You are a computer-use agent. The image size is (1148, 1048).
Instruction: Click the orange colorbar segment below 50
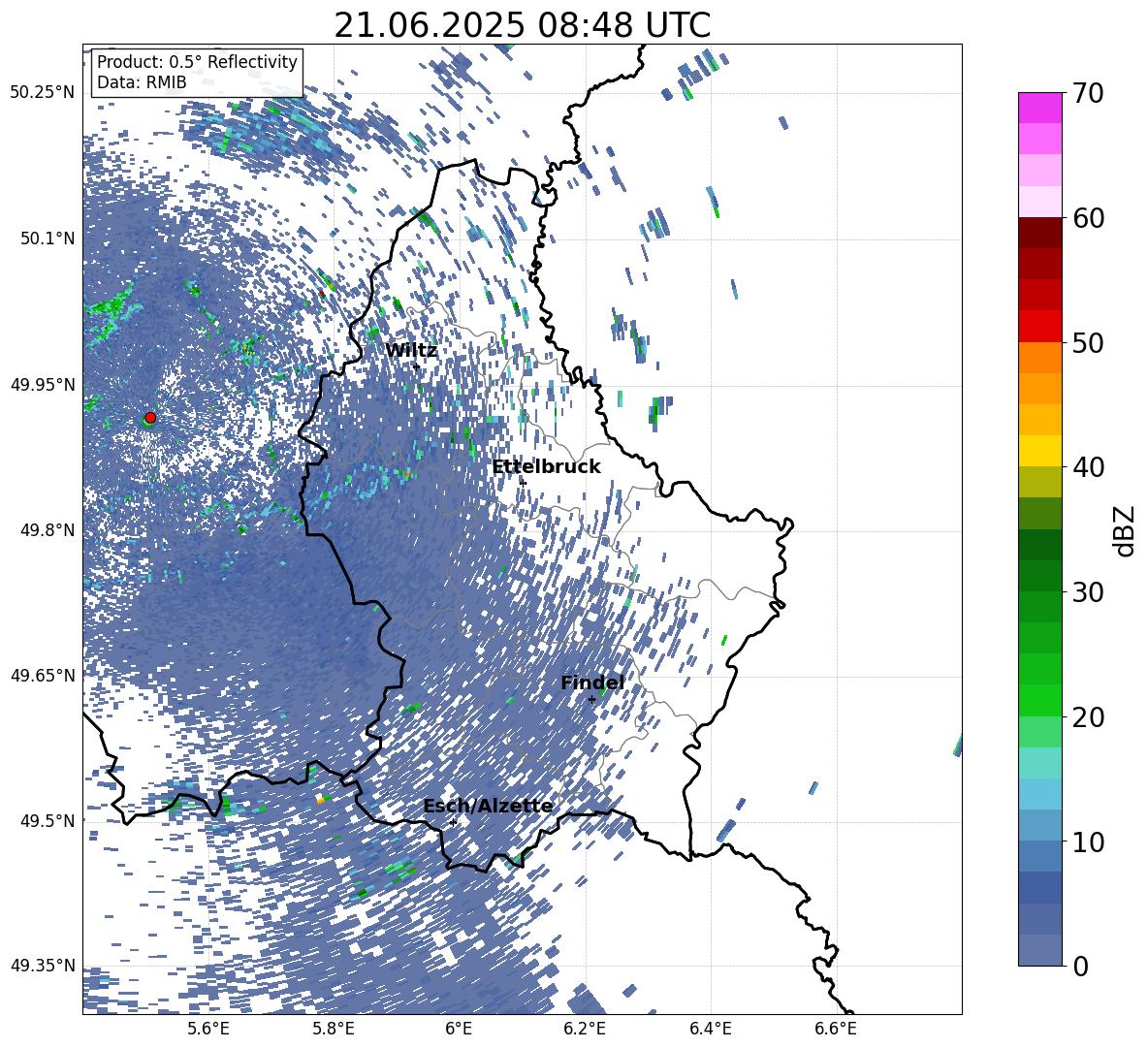pyautogui.click(x=1039, y=358)
